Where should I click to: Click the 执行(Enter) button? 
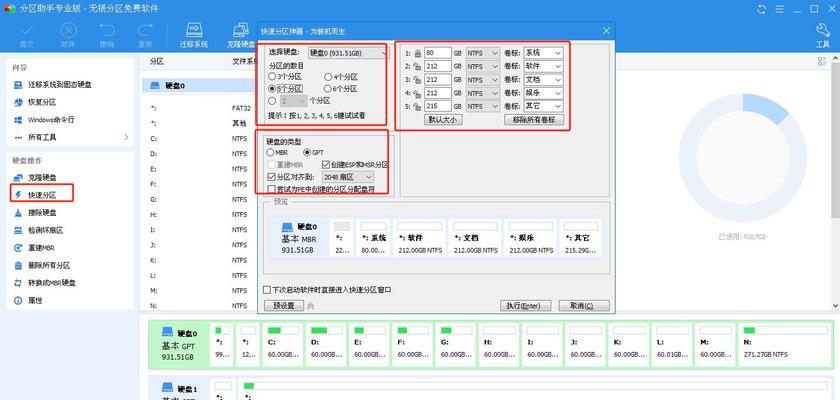[x=525, y=306]
